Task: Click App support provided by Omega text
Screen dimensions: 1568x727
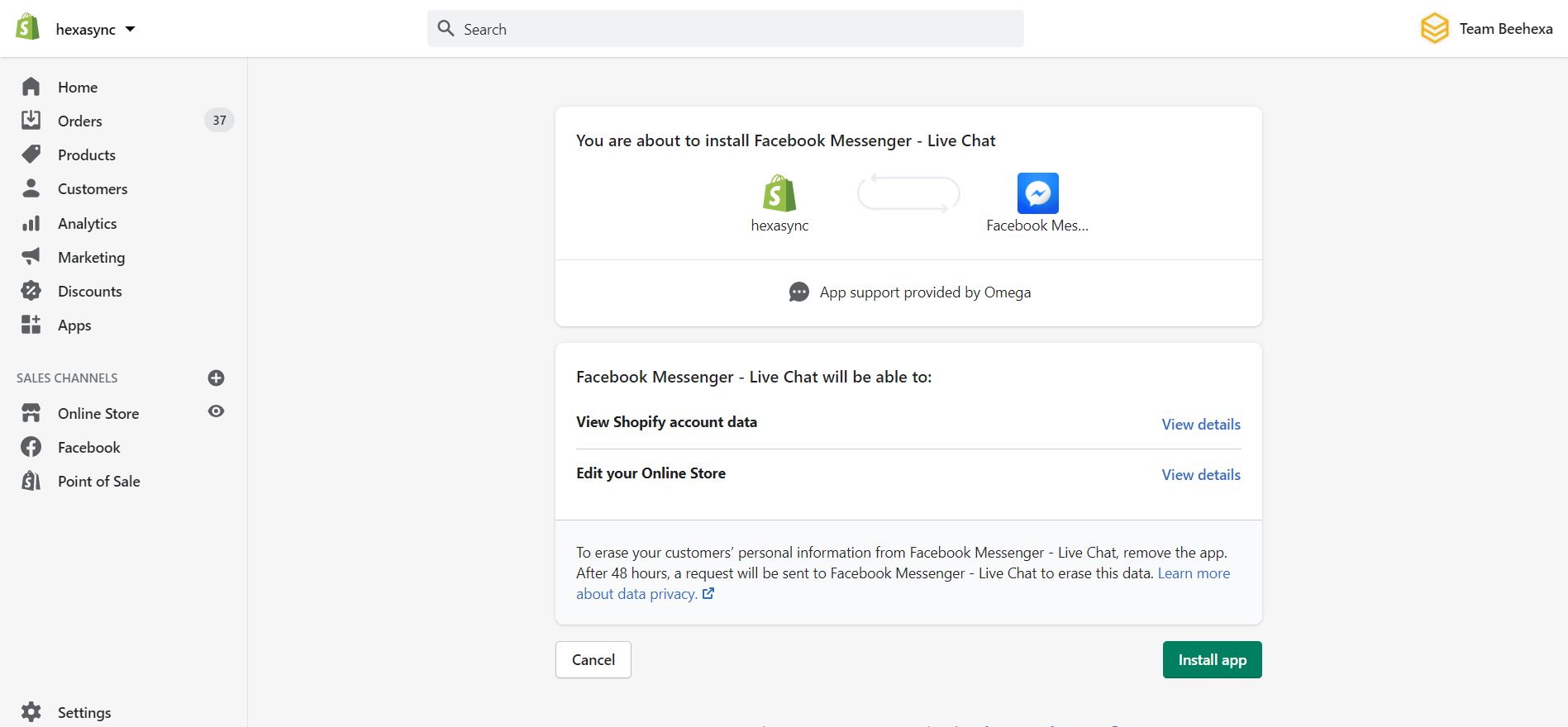Action: pyautogui.click(x=925, y=292)
